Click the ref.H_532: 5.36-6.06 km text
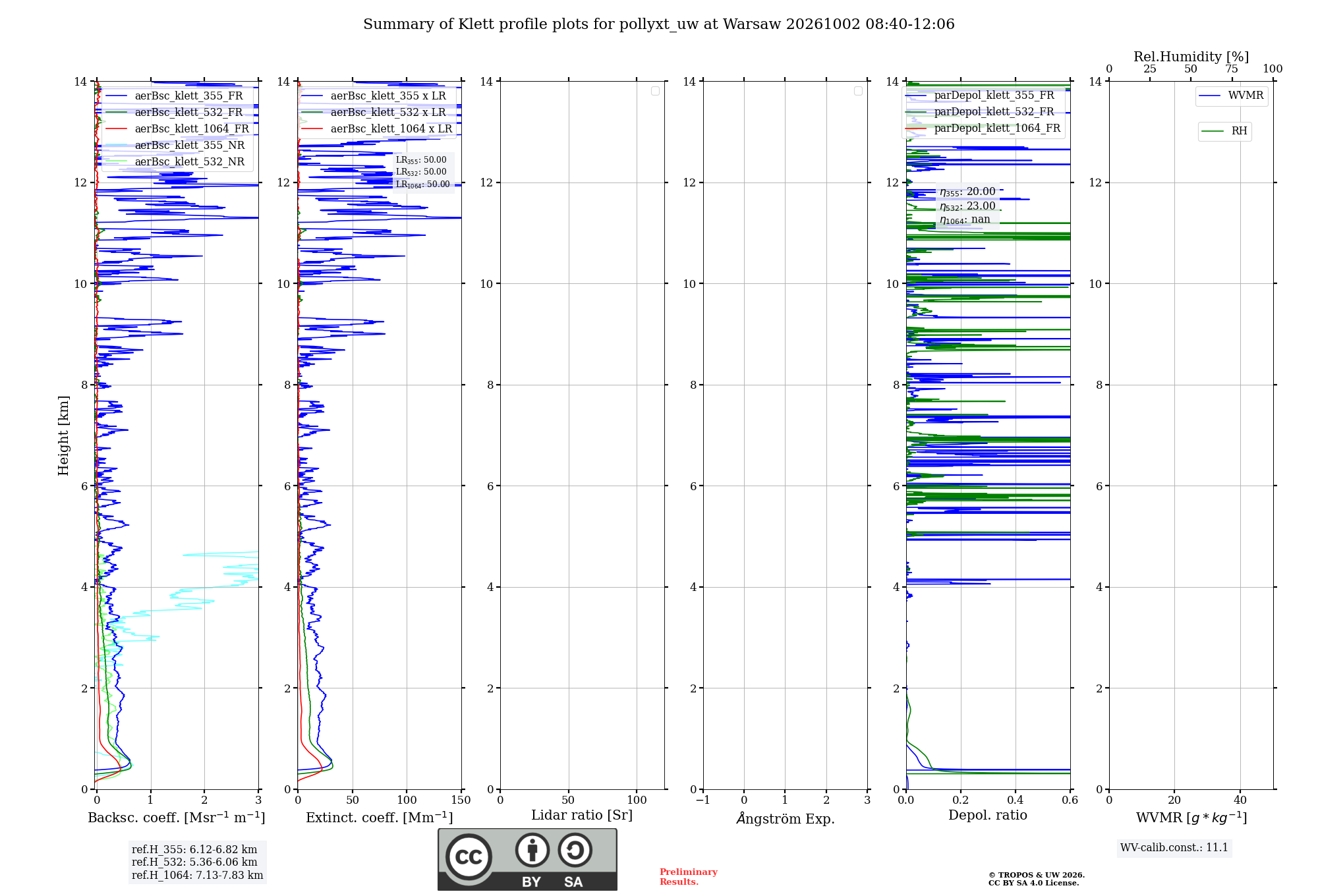Screen dimensions: 1318x896 [x=194, y=862]
